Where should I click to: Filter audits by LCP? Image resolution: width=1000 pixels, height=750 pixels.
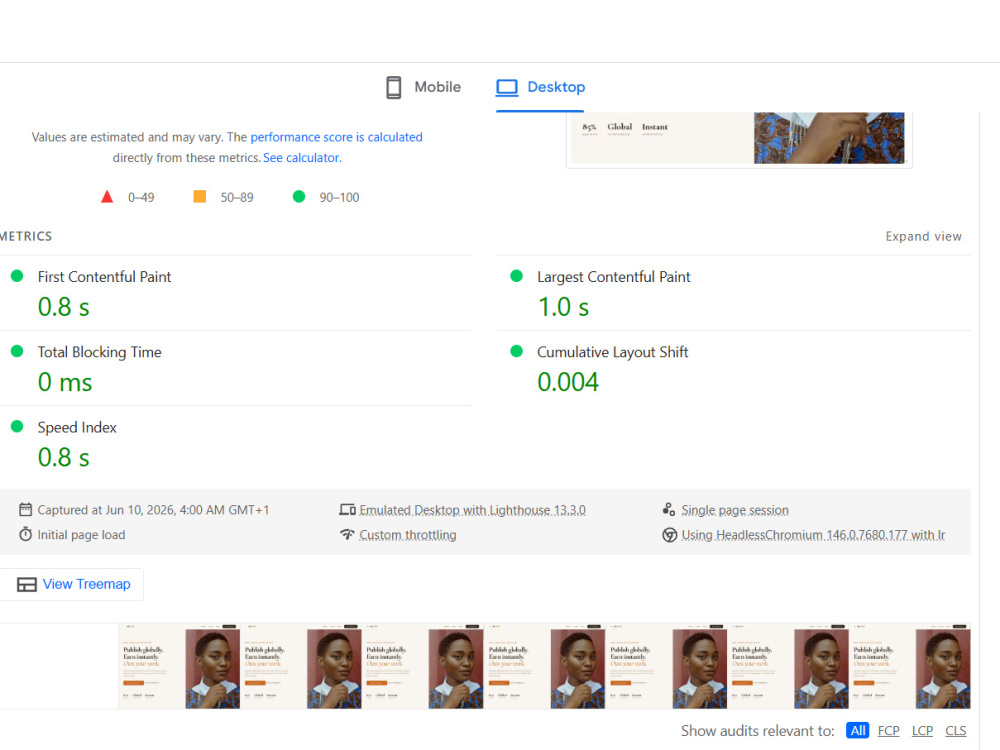(922, 730)
